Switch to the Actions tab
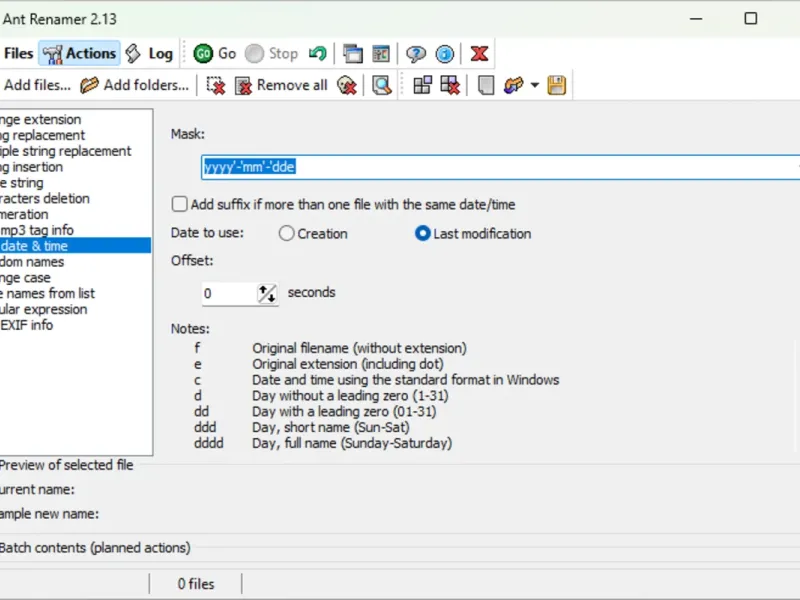Viewport: 800px width, 600px height. coord(80,54)
